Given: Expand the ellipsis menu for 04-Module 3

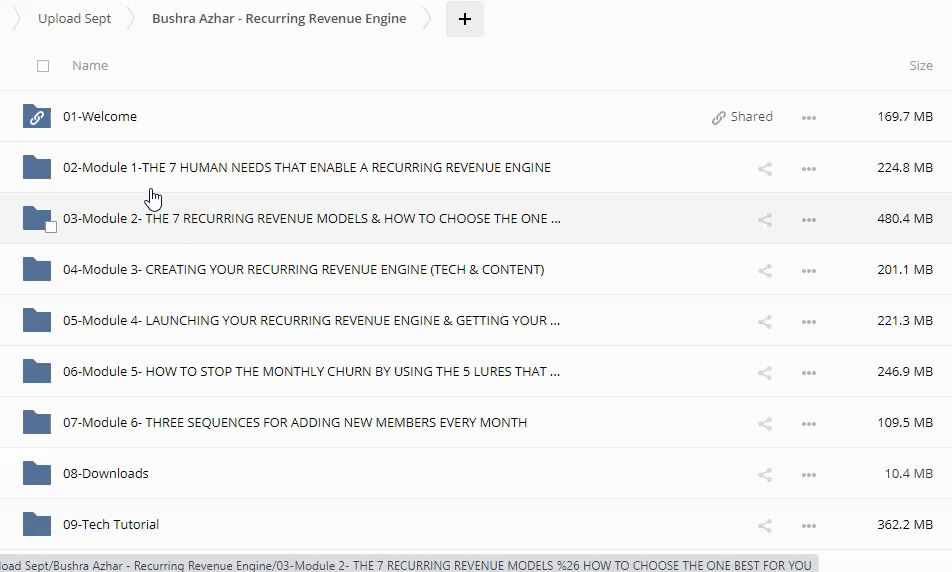Looking at the screenshot, I should click(809, 271).
